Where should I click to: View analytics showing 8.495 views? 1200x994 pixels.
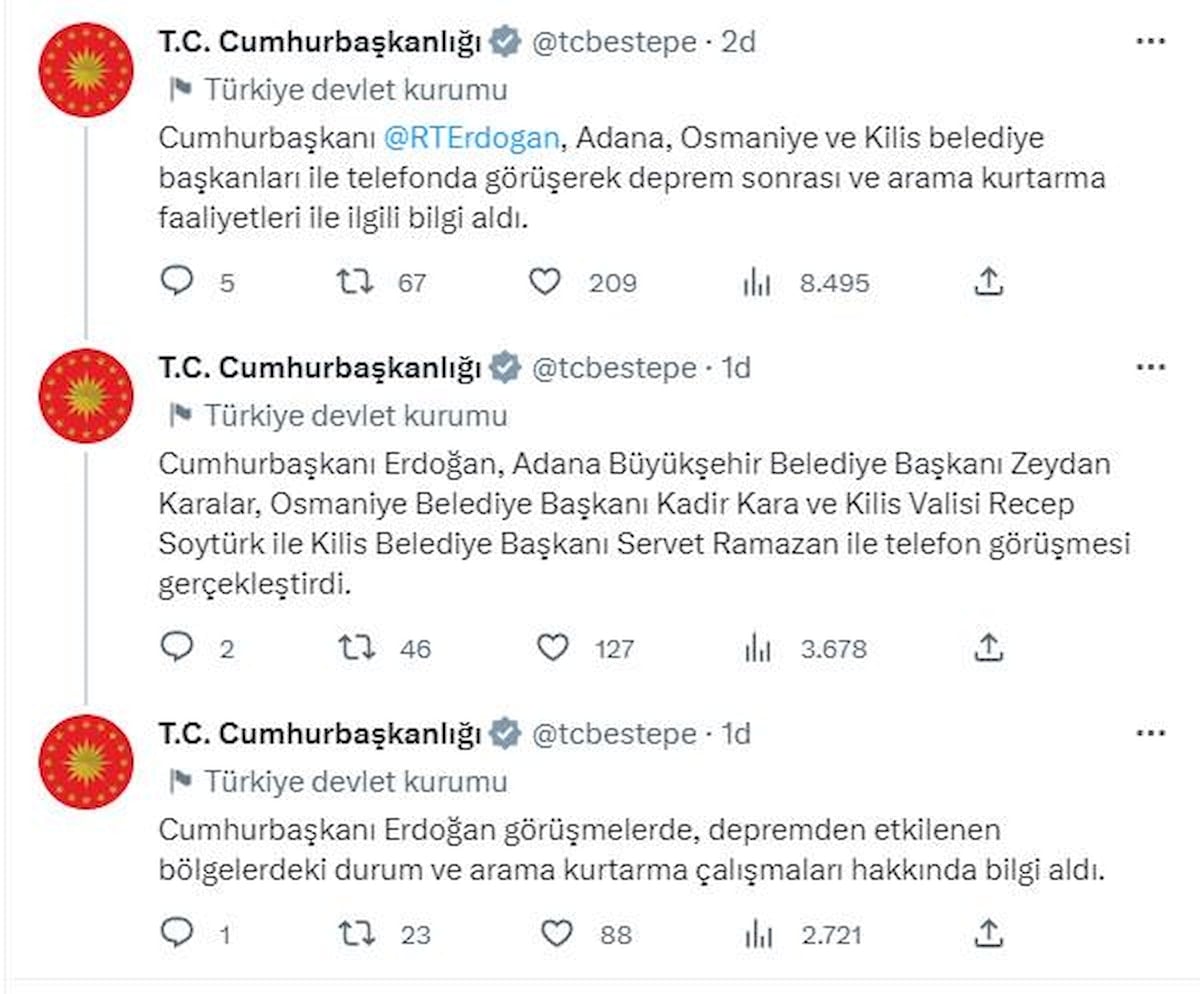(x=757, y=284)
